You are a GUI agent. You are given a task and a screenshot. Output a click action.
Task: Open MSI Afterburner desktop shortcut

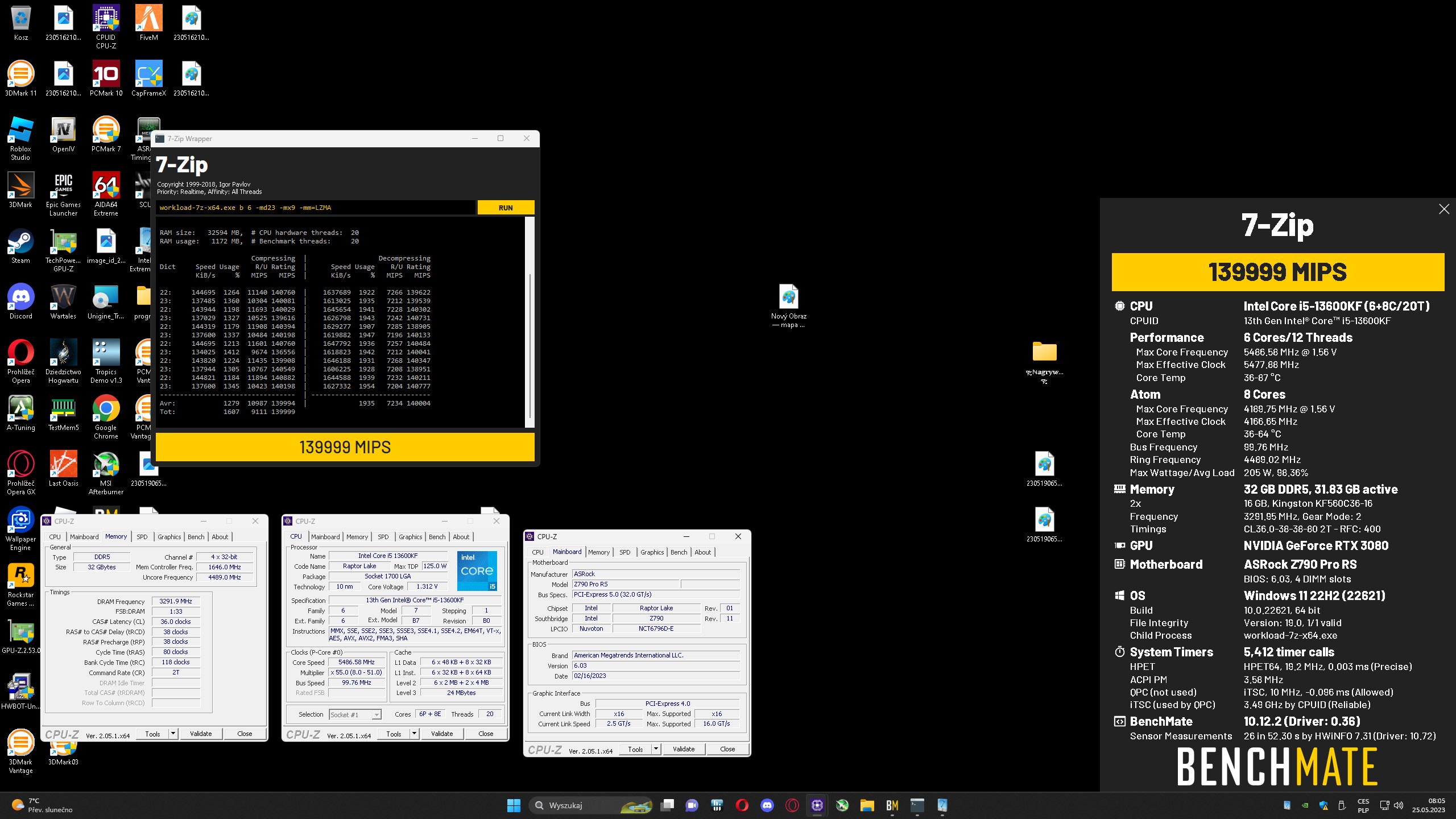pyautogui.click(x=106, y=473)
